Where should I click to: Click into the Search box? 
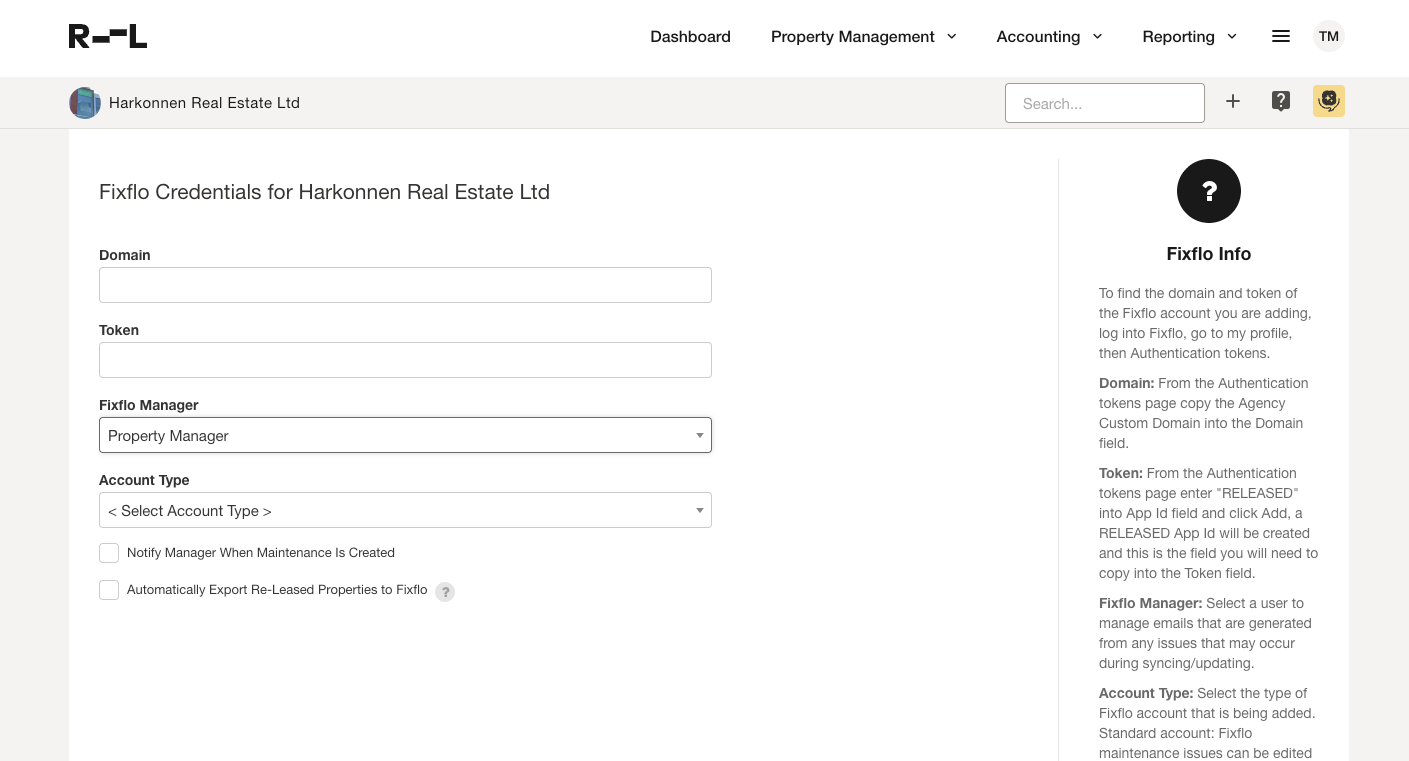tap(1104, 103)
